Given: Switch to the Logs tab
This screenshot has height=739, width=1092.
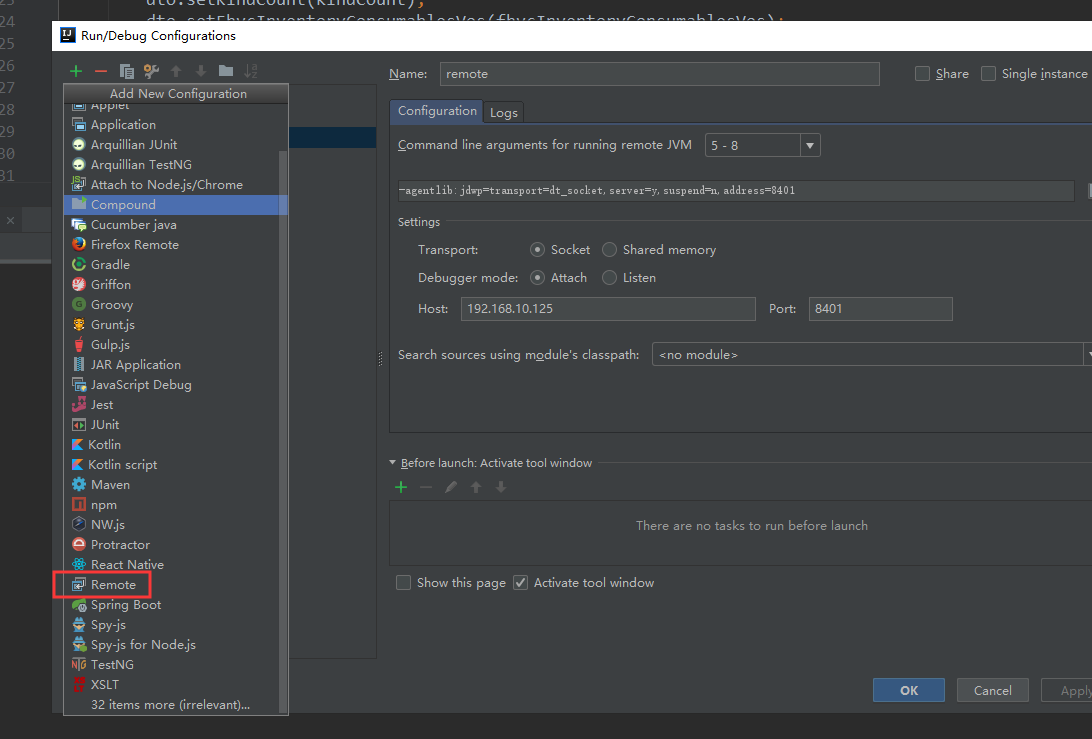Looking at the screenshot, I should [x=504, y=113].
